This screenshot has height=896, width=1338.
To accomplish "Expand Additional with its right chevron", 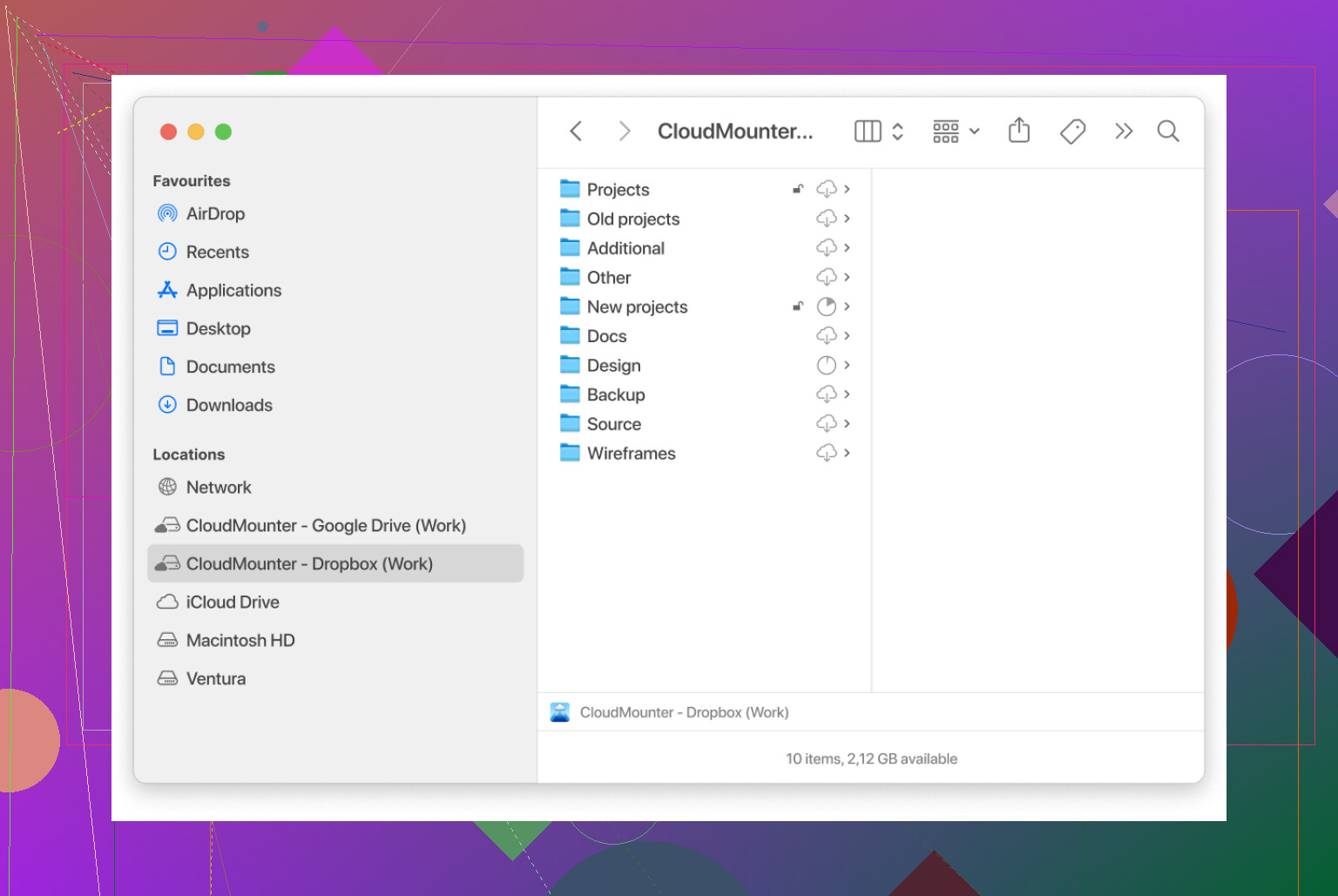I will click(847, 248).
